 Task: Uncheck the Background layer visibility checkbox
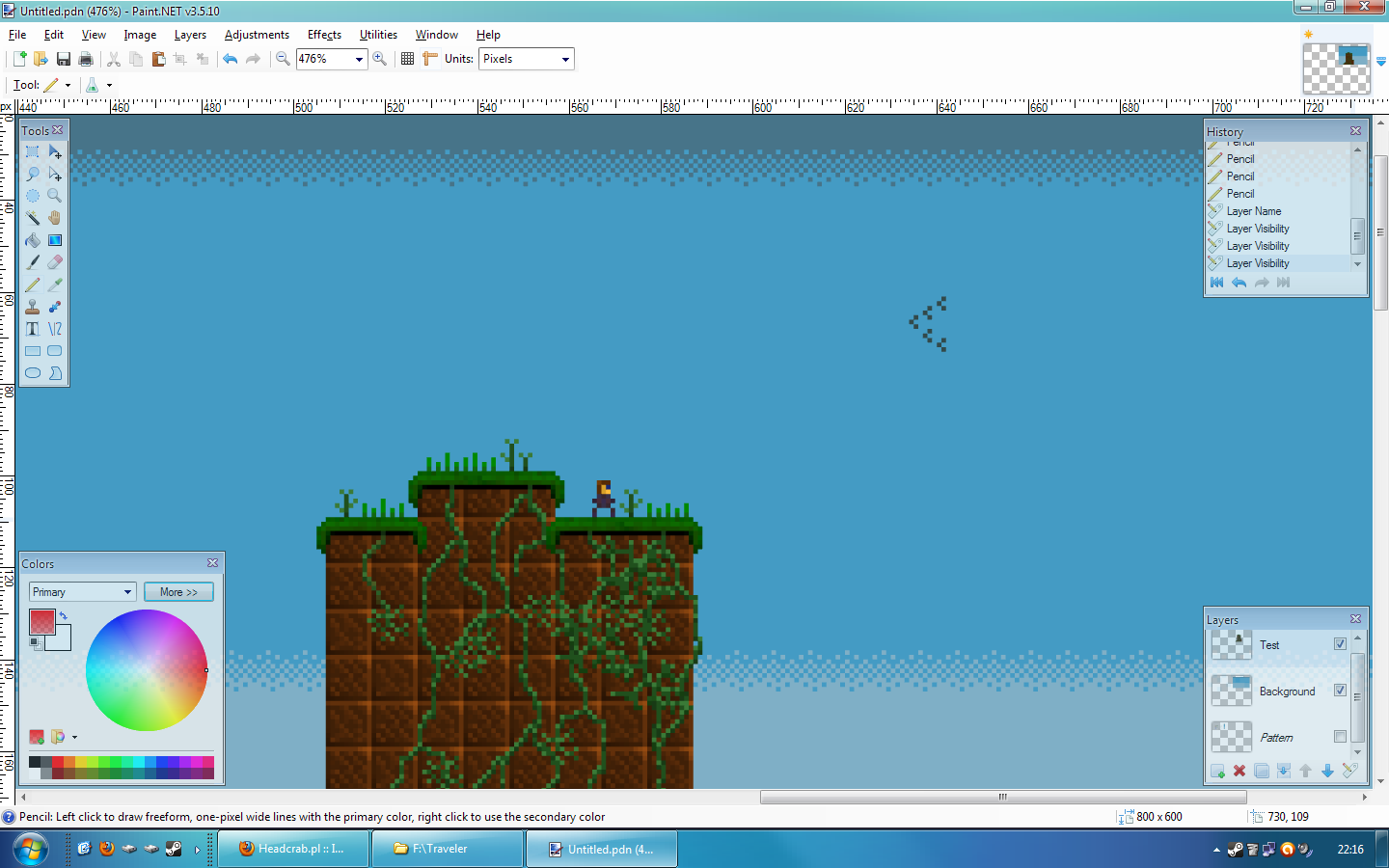[1340, 691]
